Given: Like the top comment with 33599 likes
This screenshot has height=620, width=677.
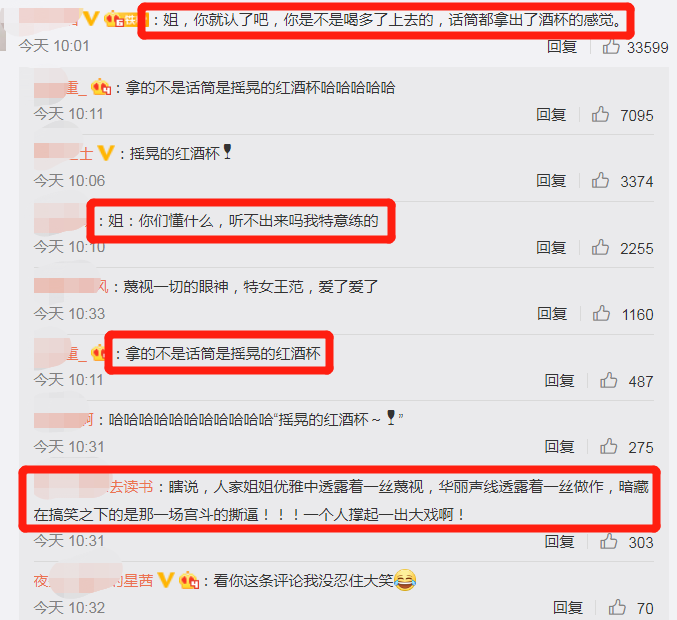Looking at the screenshot, I should coord(611,47).
